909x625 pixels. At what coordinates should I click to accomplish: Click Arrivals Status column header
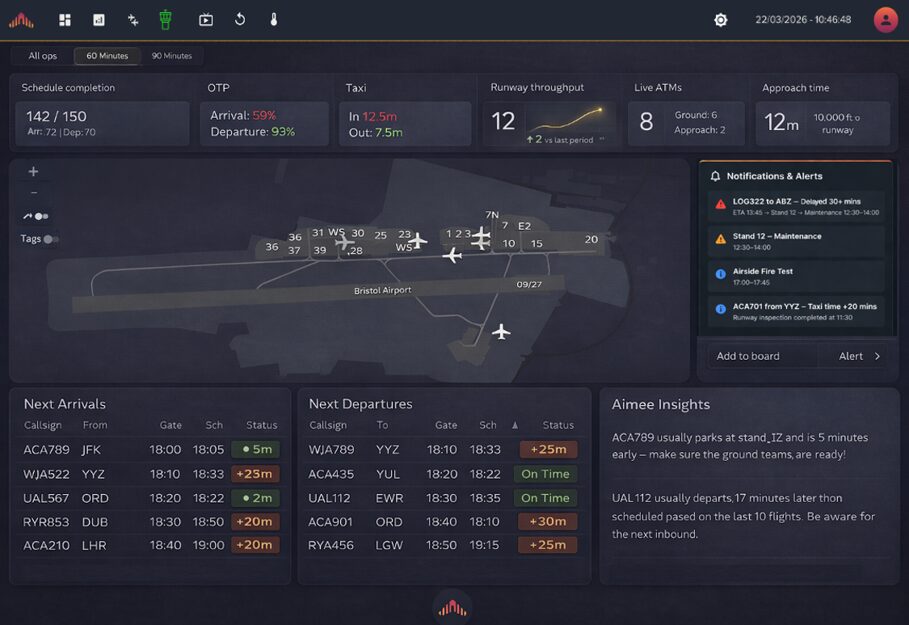pos(261,425)
